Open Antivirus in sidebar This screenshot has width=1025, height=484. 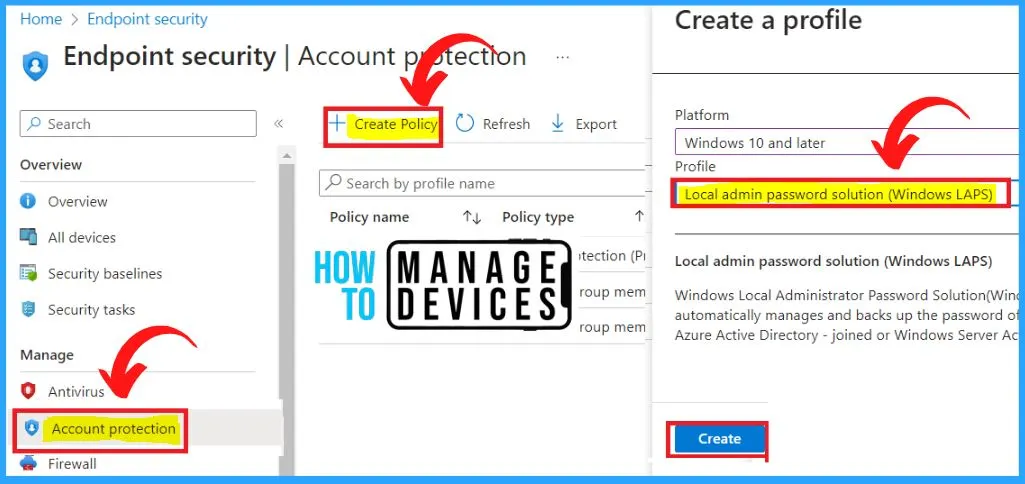point(76,392)
